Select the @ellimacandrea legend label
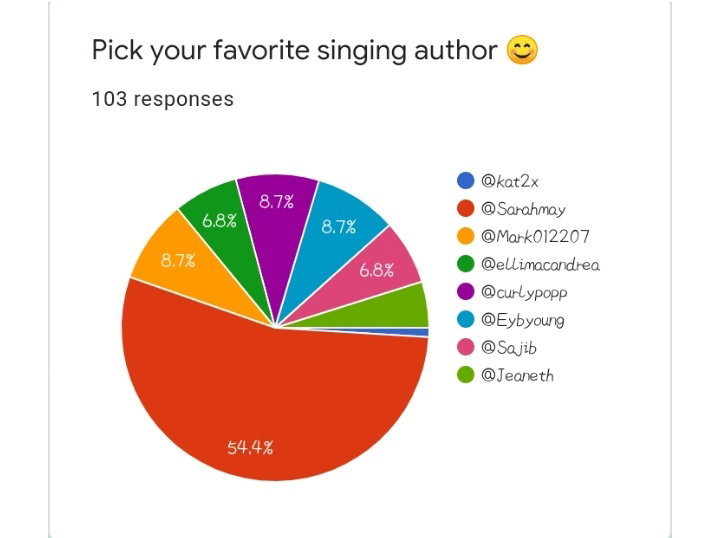Image resolution: width=720 pixels, height=538 pixels. pyautogui.click(x=540, y=264)
